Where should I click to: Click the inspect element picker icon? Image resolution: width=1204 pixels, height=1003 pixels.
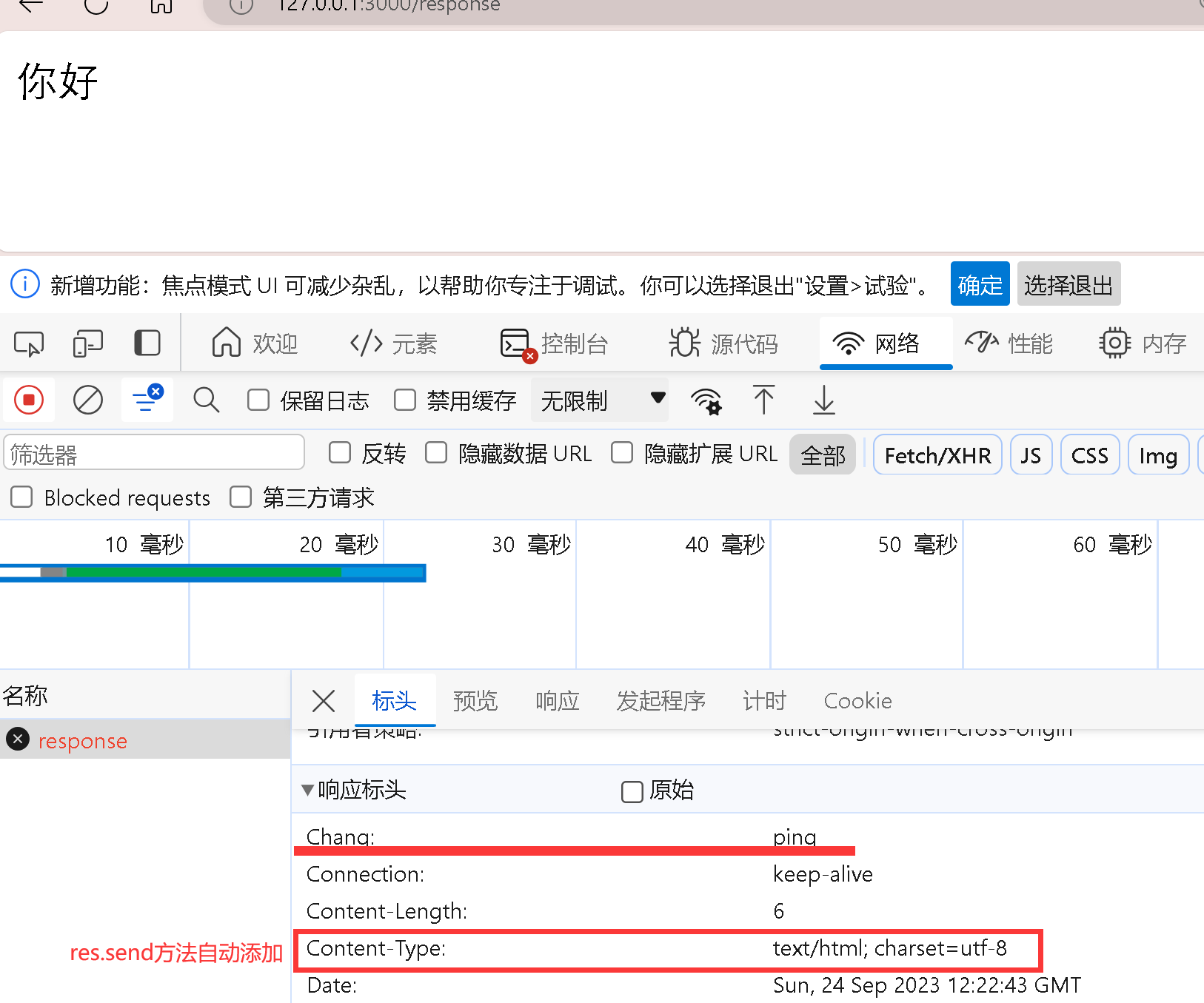(29, 343)
